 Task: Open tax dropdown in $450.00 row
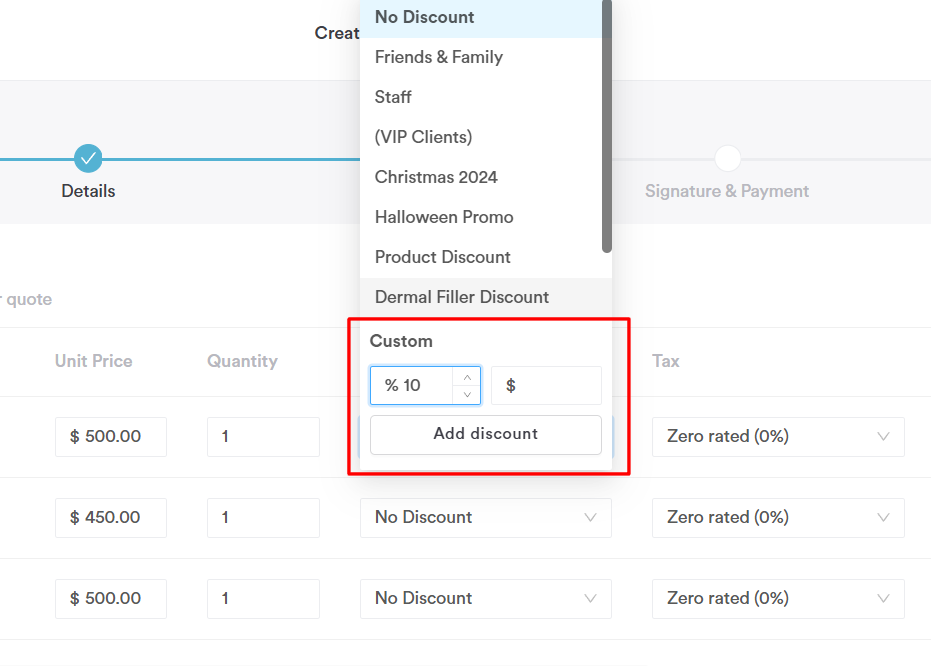pyautogui.click(x=778, y=518)
